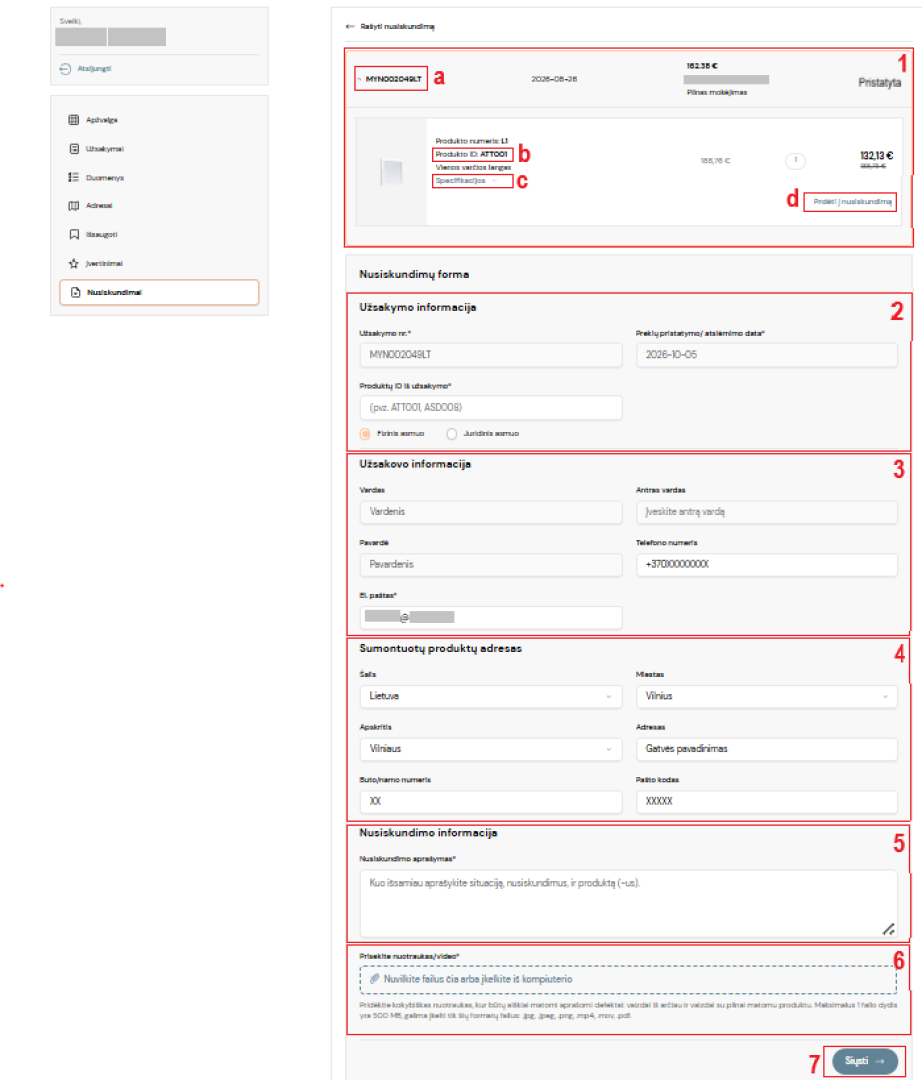Click the product price 132,13 €
Image resolution: width=922 pixels, height=1080 pixels.
coord(877,156)
